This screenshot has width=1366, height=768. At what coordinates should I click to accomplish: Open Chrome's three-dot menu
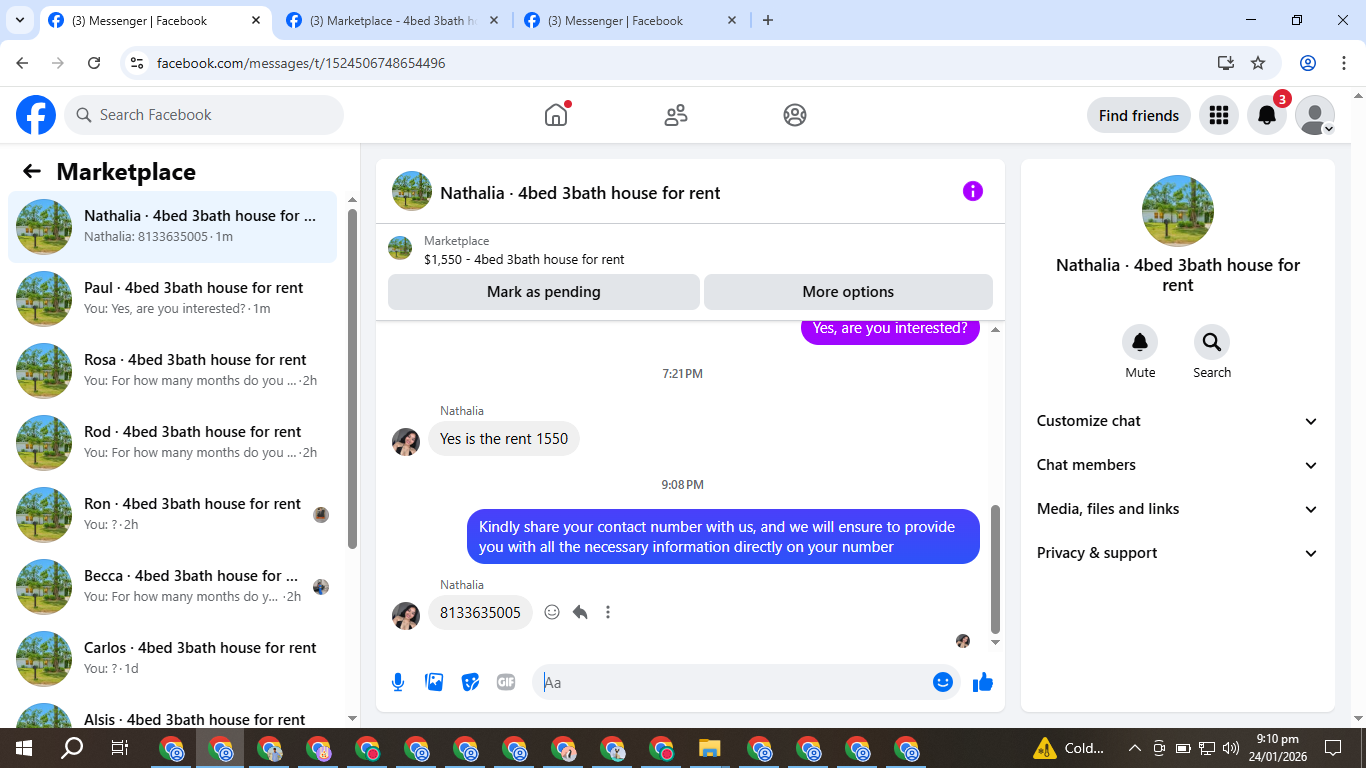[1344, 63]
